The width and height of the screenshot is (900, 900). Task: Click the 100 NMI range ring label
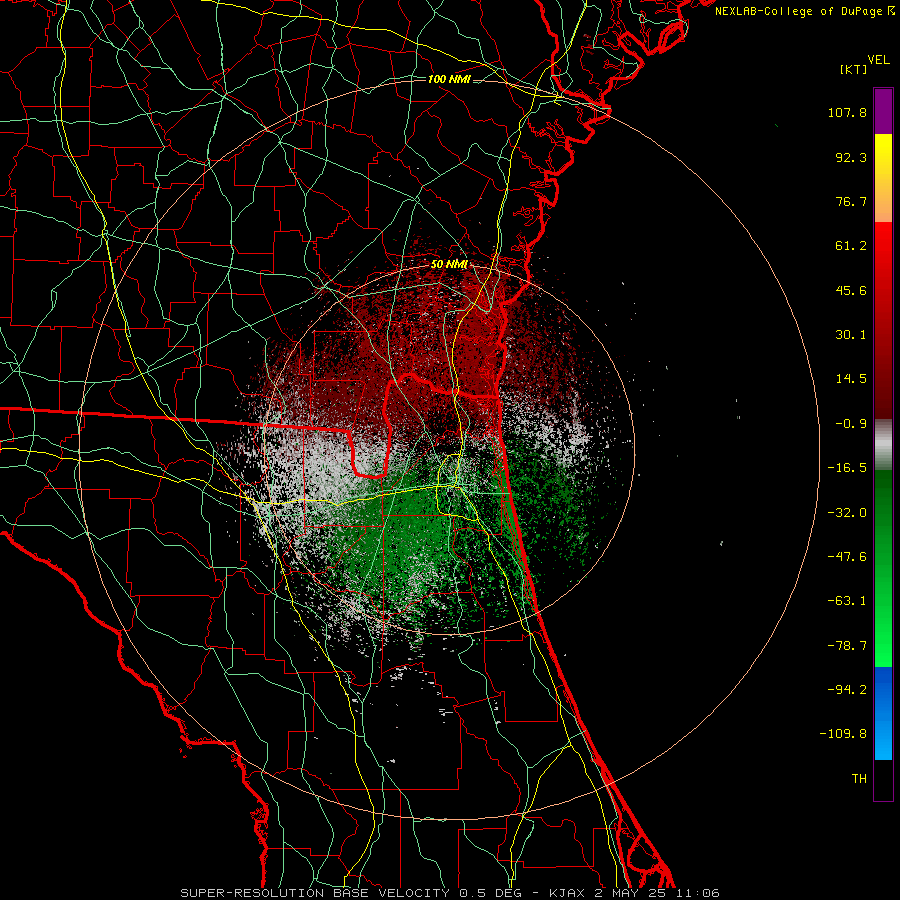tap(449, 79)
